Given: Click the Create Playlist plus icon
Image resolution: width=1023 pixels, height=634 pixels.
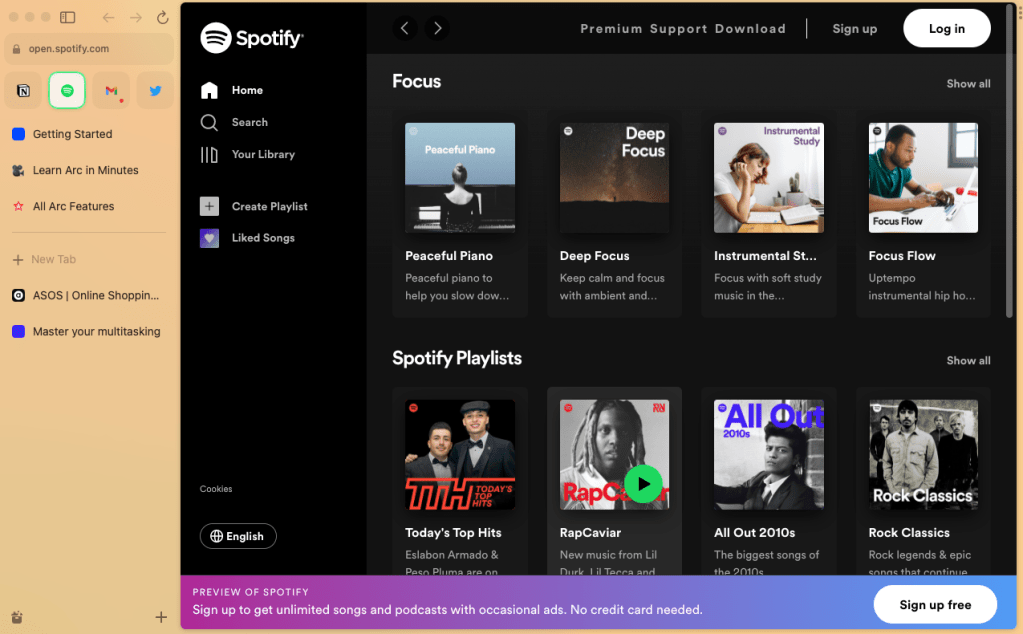Looking at the screenshot, I should click(209, 206).
